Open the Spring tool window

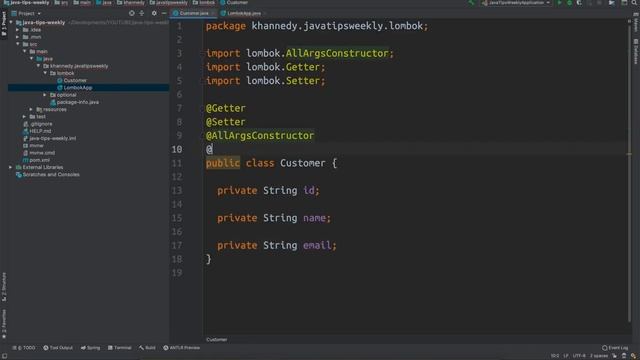(x=90, y=348)
